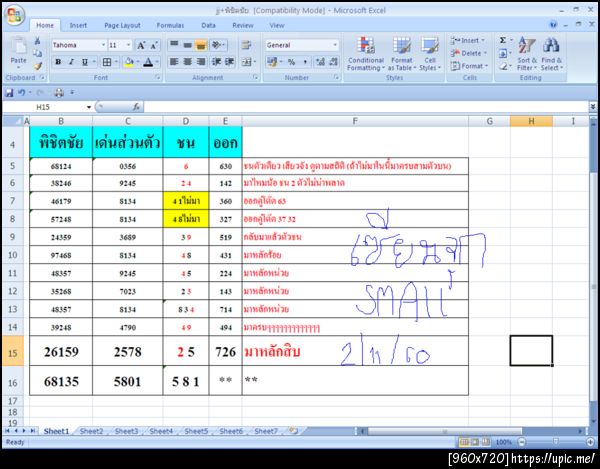The height and width of the screenshot is (469, 600).
Task: Click Increase Indent icon
Action: 230,62
